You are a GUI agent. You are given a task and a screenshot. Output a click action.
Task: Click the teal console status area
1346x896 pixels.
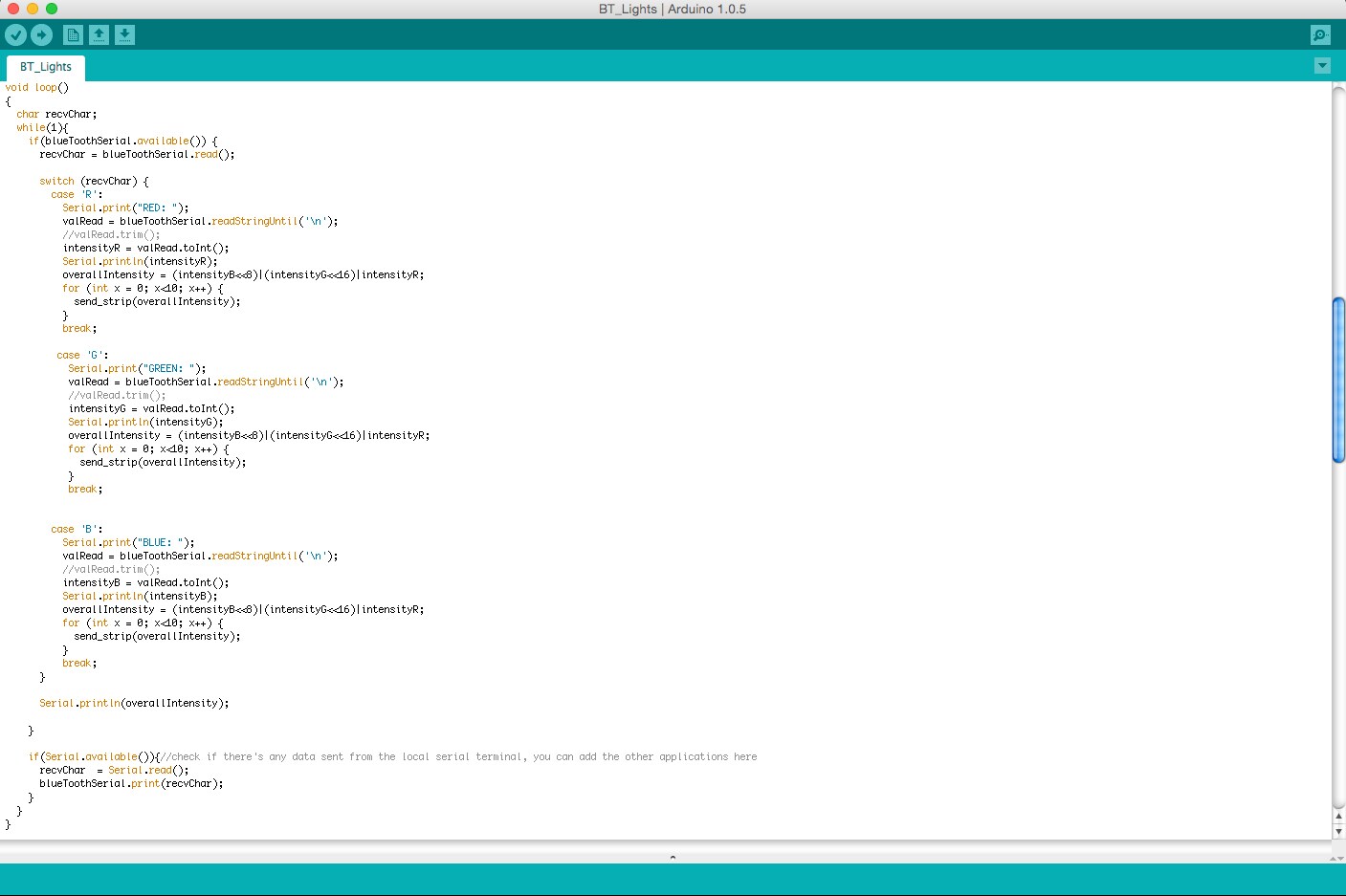pyautogui.click(x=673, y=879)
